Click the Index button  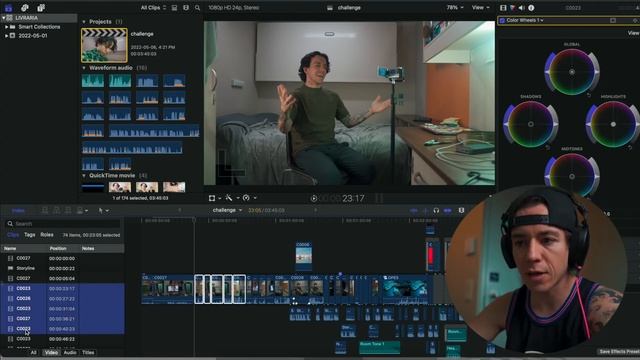[x=18, y=210]
